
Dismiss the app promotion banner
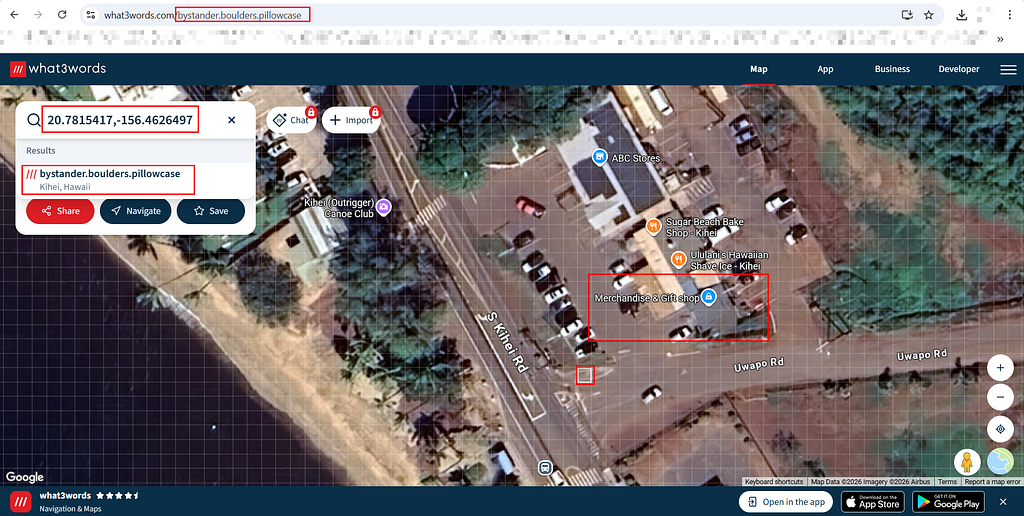pyautogui.click(x=1003, y=502)
